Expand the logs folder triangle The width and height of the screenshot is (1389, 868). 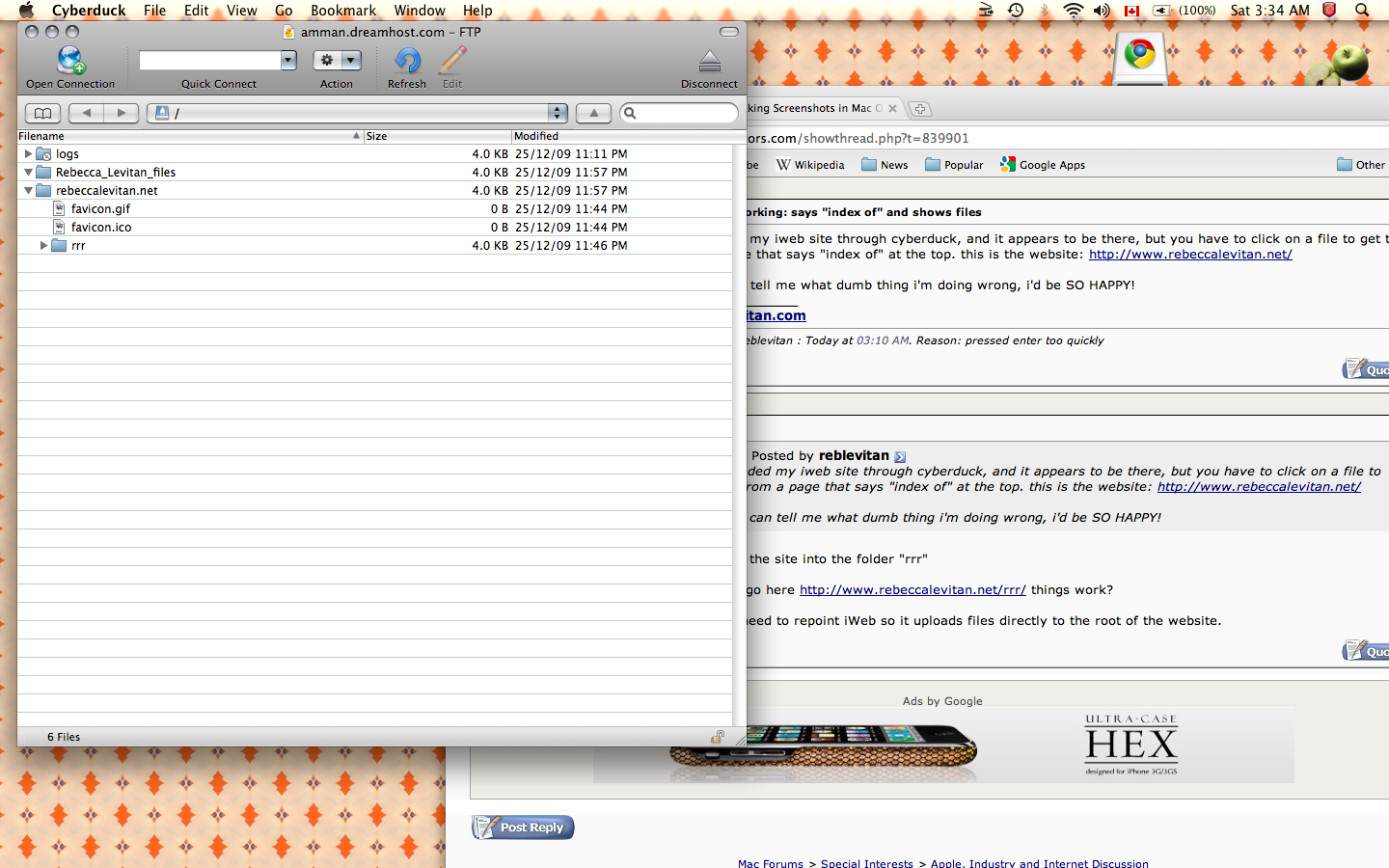(x=28, y=154)
